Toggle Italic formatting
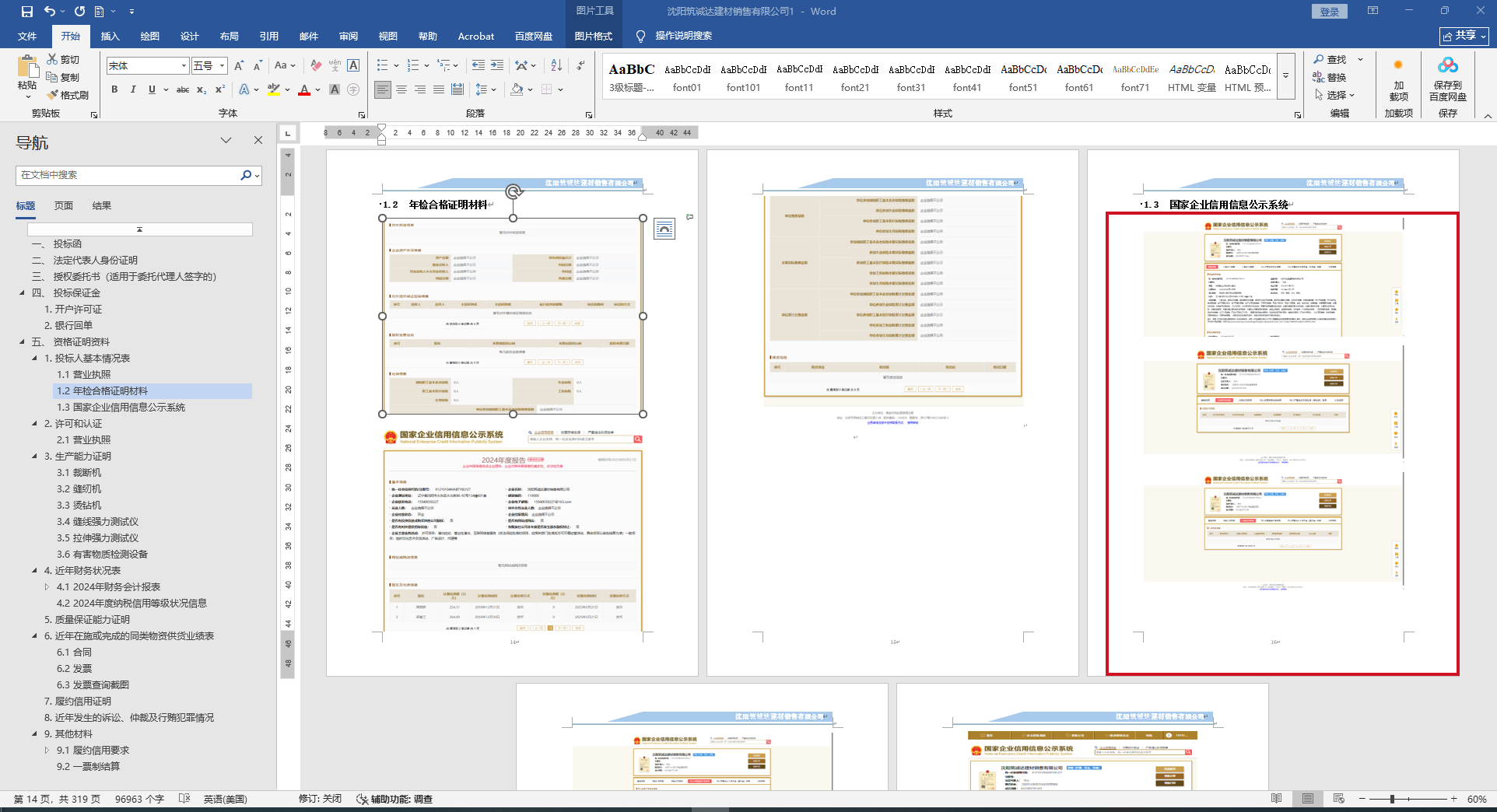1497x812 pixels. coord(133,89)
